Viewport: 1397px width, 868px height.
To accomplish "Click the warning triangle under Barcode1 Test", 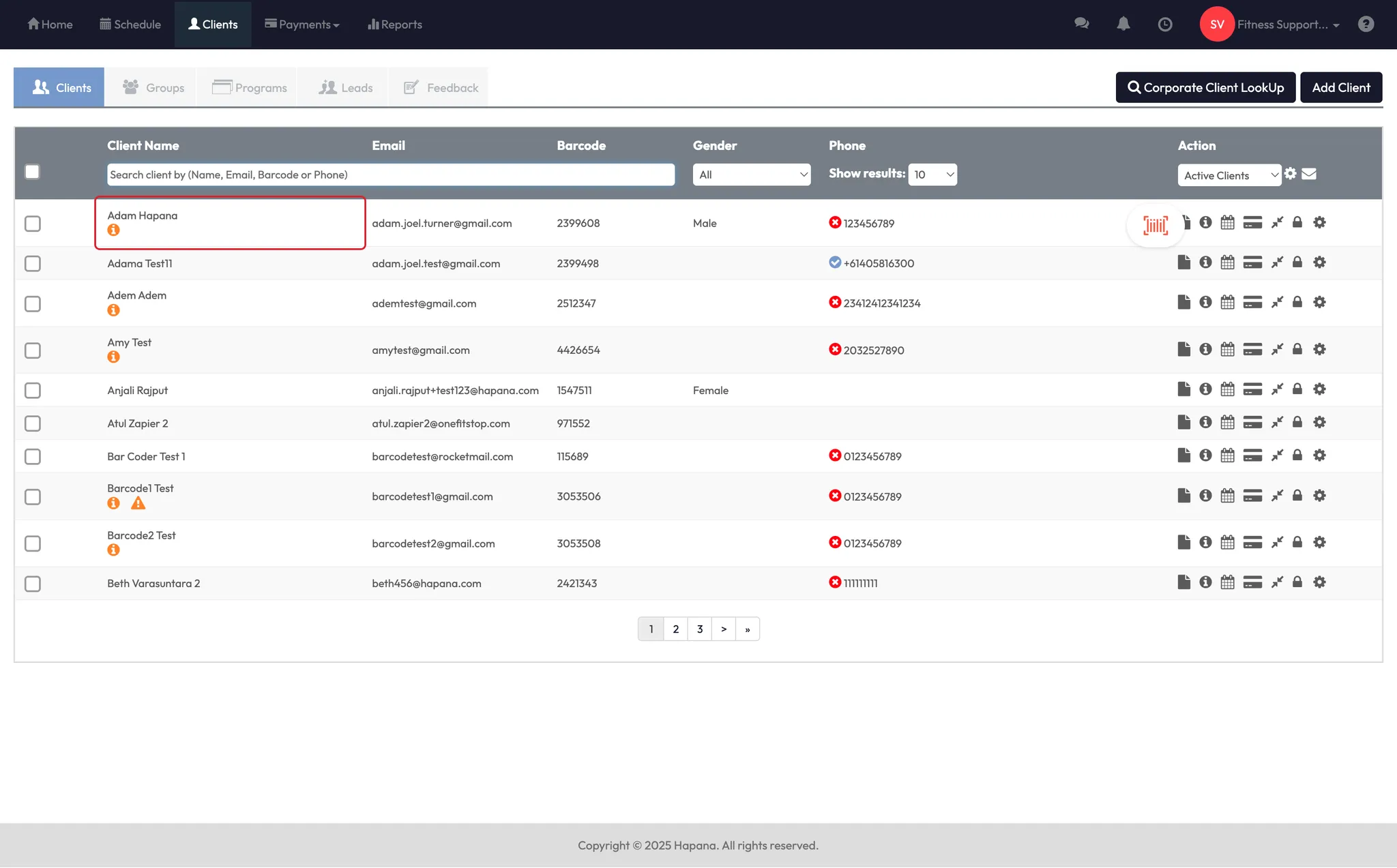I will (138, 504).
